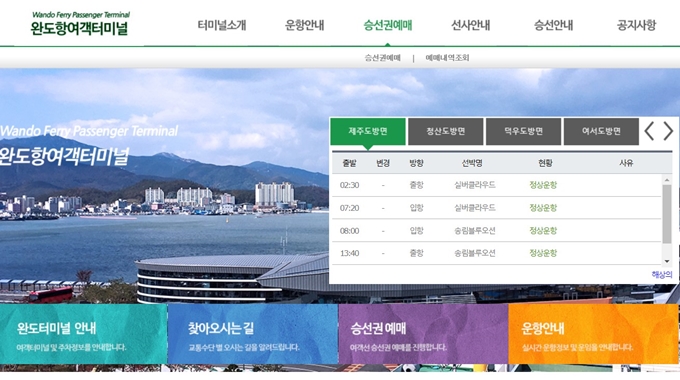Open the 승선안내 menu
Screen dimensions: 680x380
click(553, 25)
